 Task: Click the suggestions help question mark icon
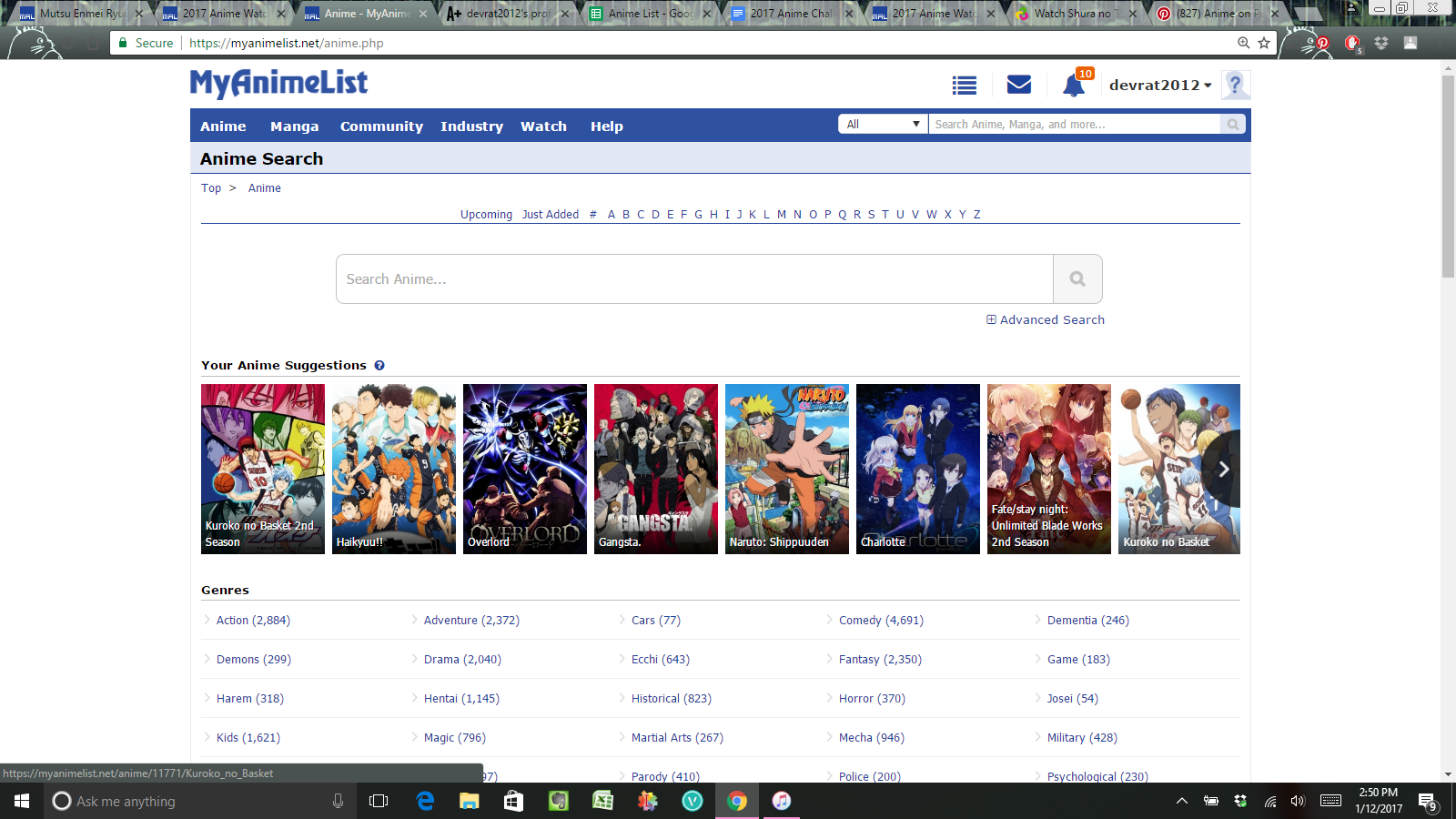point(379,366)
